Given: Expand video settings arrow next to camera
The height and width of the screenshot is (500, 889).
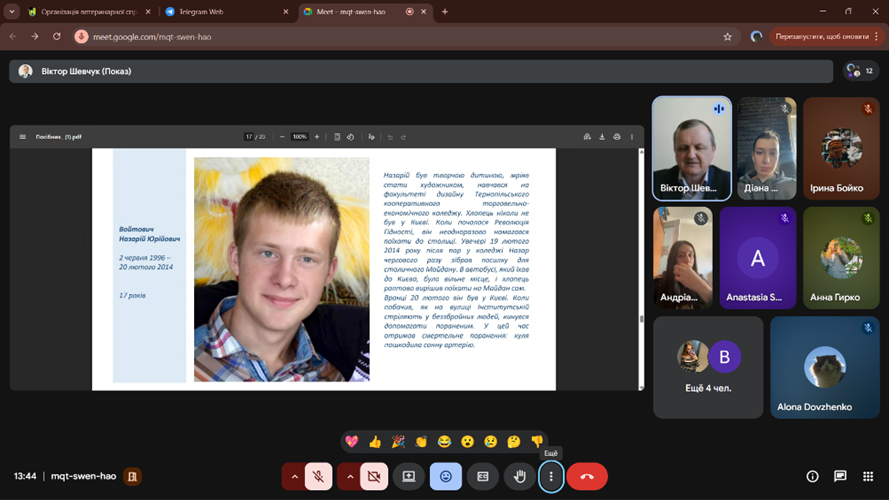Looking at the screenshot, I should point(349,477).
